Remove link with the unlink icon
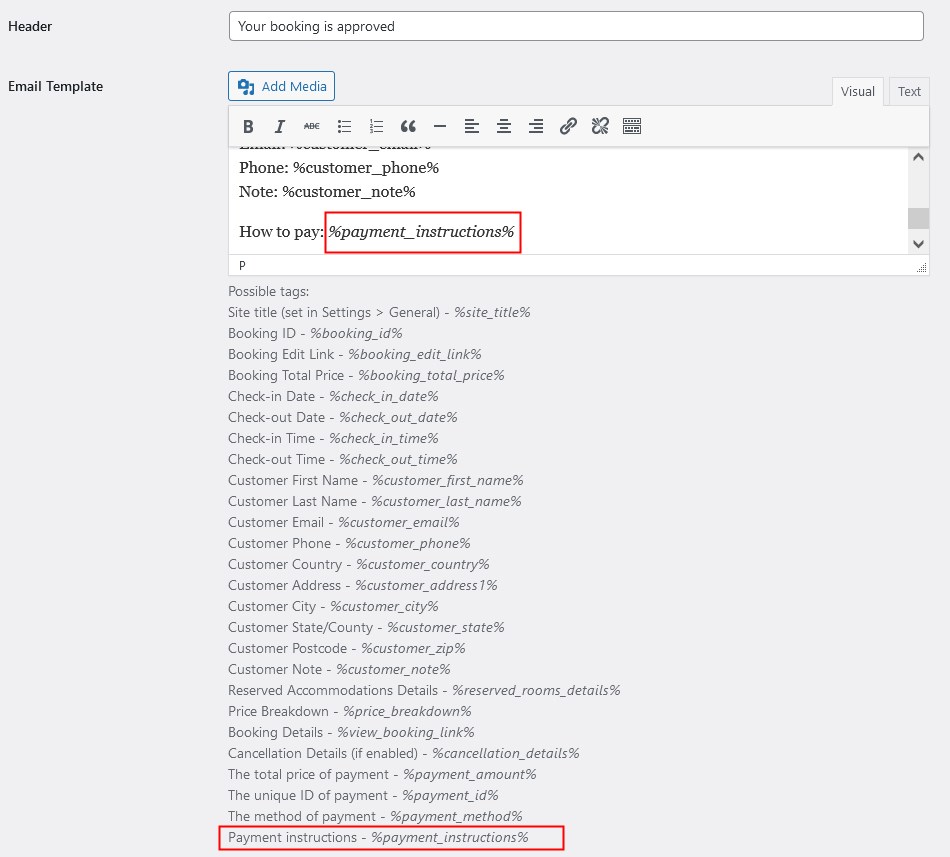950x857 pixels. click(600, 127)
